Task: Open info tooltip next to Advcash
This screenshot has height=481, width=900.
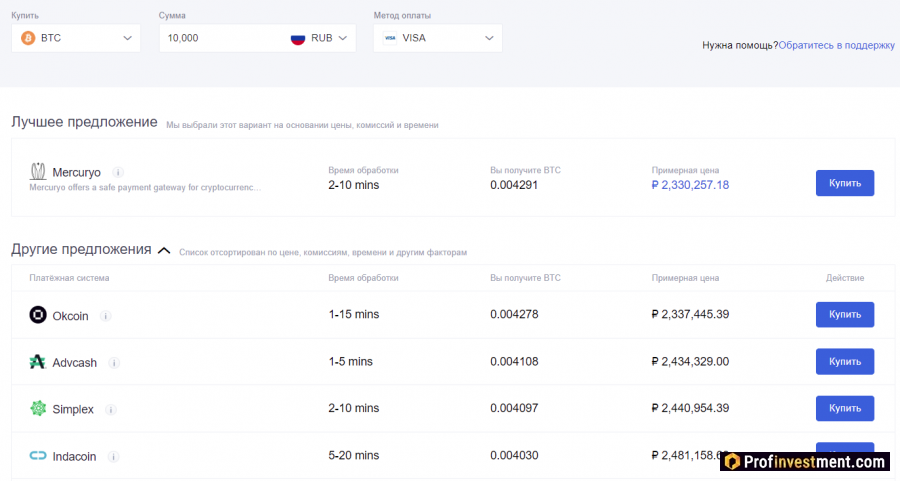Action: pyautogui.click(x=114, y=363)
